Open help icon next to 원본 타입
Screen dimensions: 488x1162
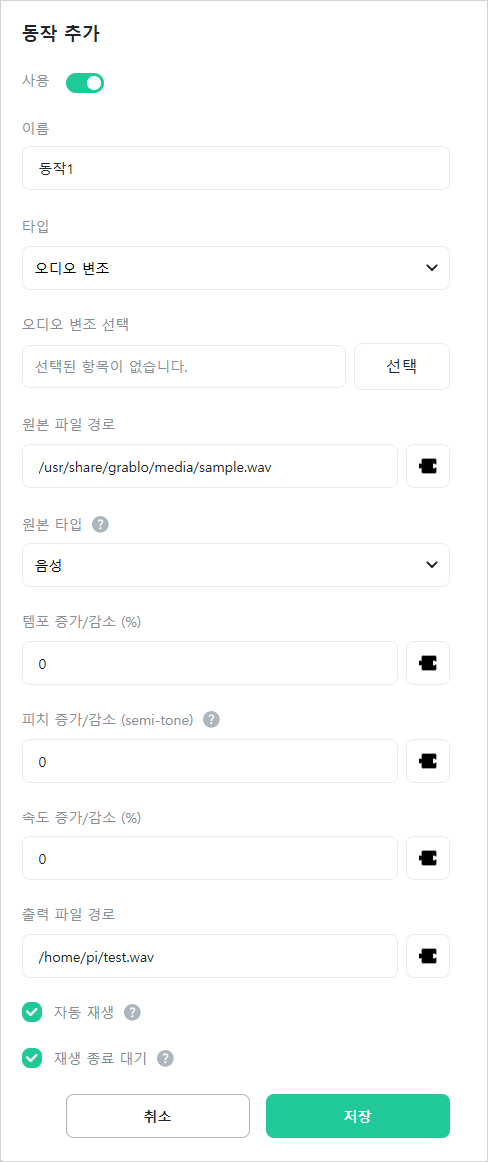[x=101, y=525]
